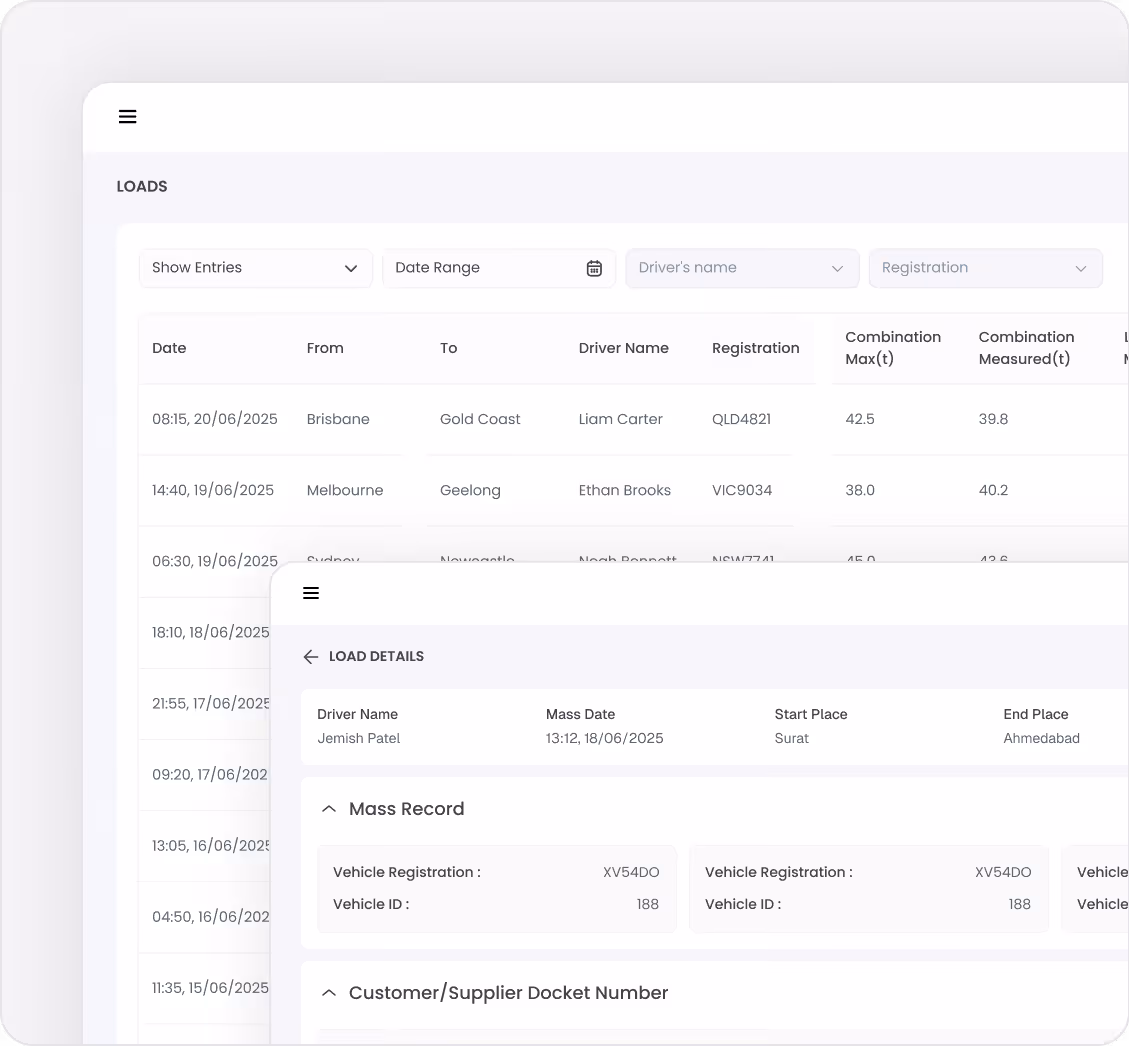
Task: Open the Registration filter dropdown
Action: [986, 269]
